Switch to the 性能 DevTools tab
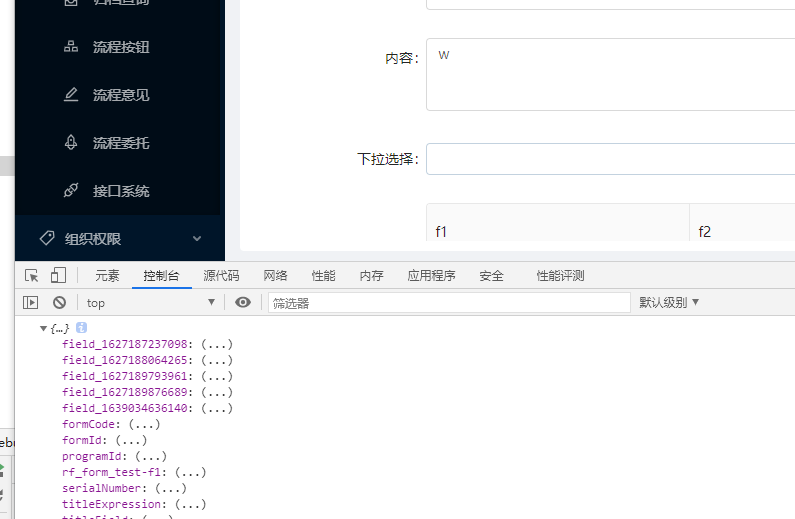This screenshot has height=519, width=795. [x=323, y=276]
